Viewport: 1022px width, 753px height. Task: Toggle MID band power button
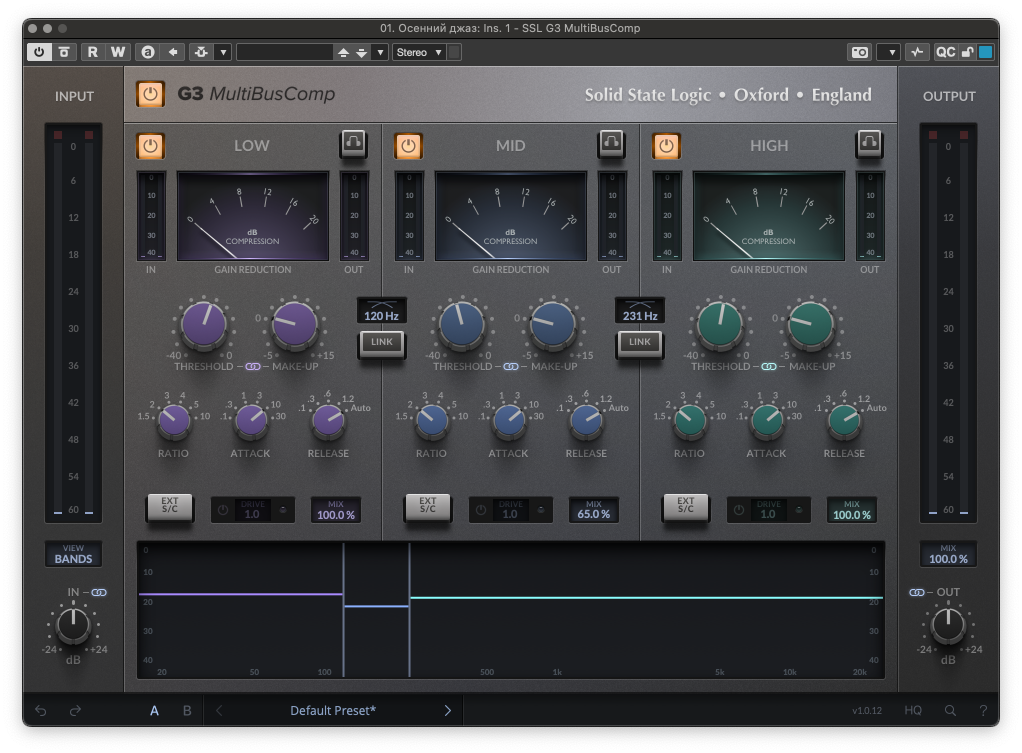point(408,145)
